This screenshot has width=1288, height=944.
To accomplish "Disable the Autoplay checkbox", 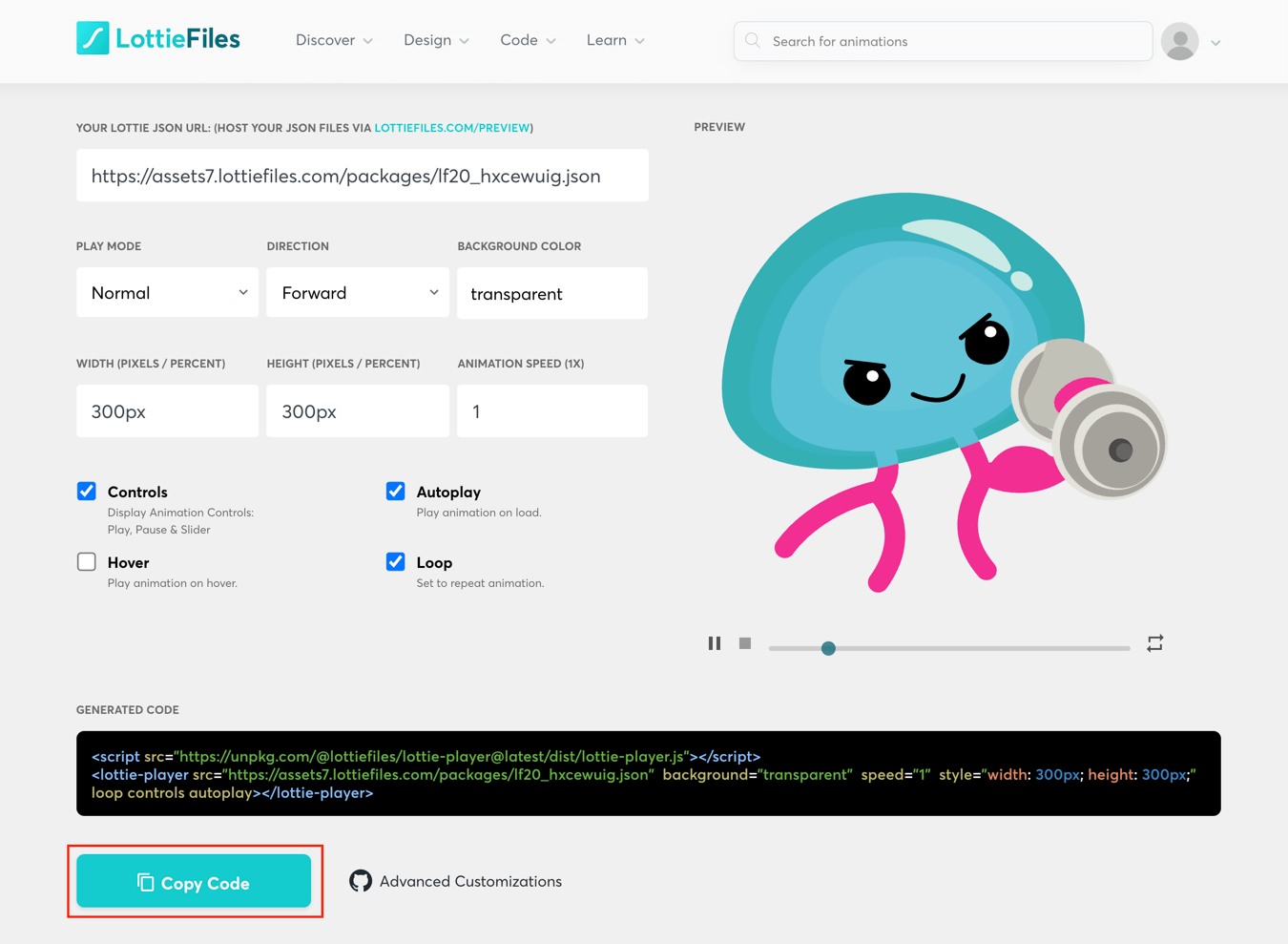I will (x=396, y=492).
